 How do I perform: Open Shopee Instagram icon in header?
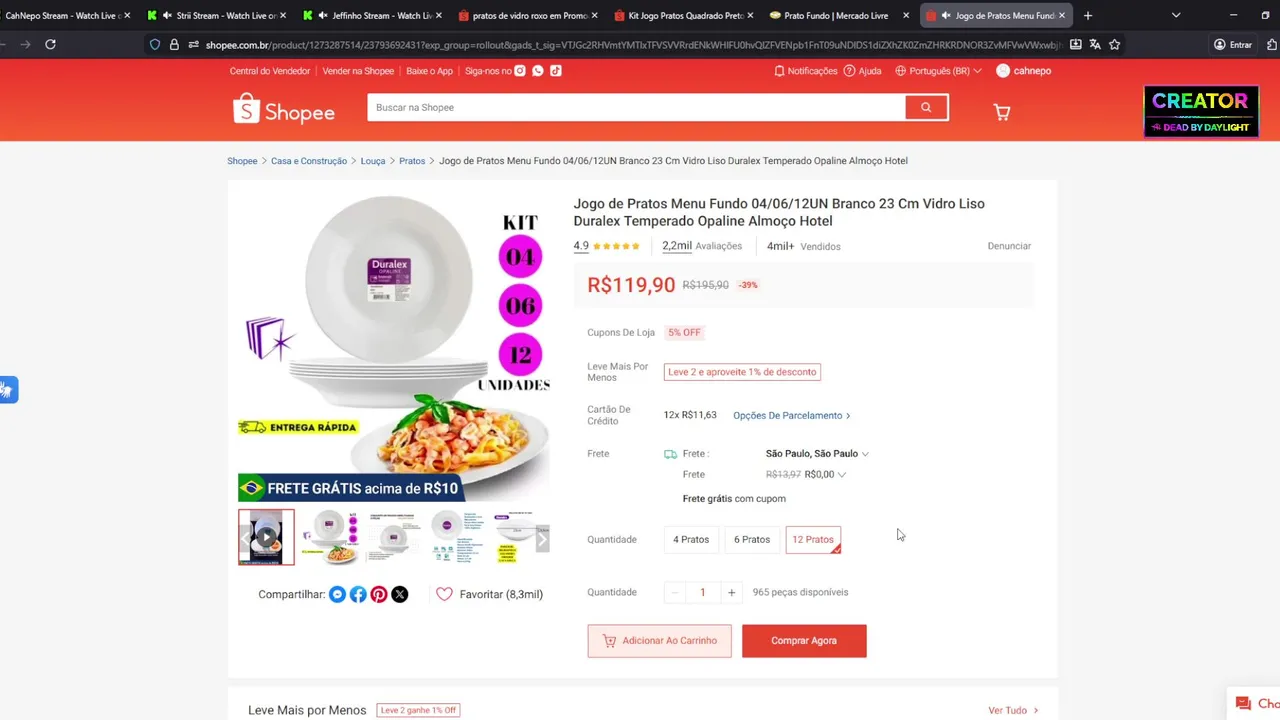pyautogui.click(x=520, y=71)
